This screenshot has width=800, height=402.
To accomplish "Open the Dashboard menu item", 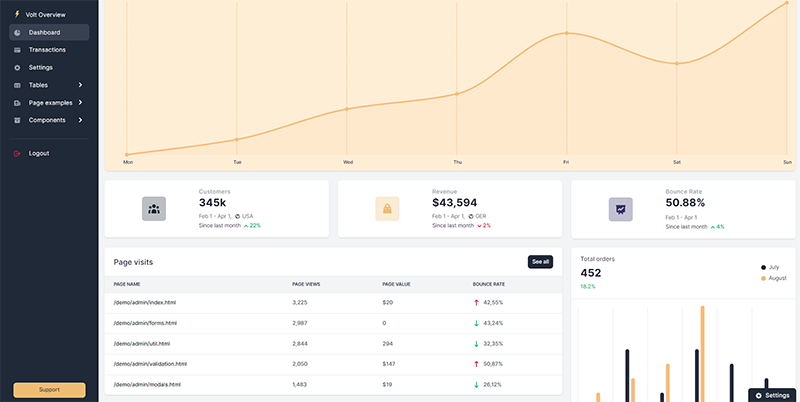I will pyautogui.click(x=49, y=32).
